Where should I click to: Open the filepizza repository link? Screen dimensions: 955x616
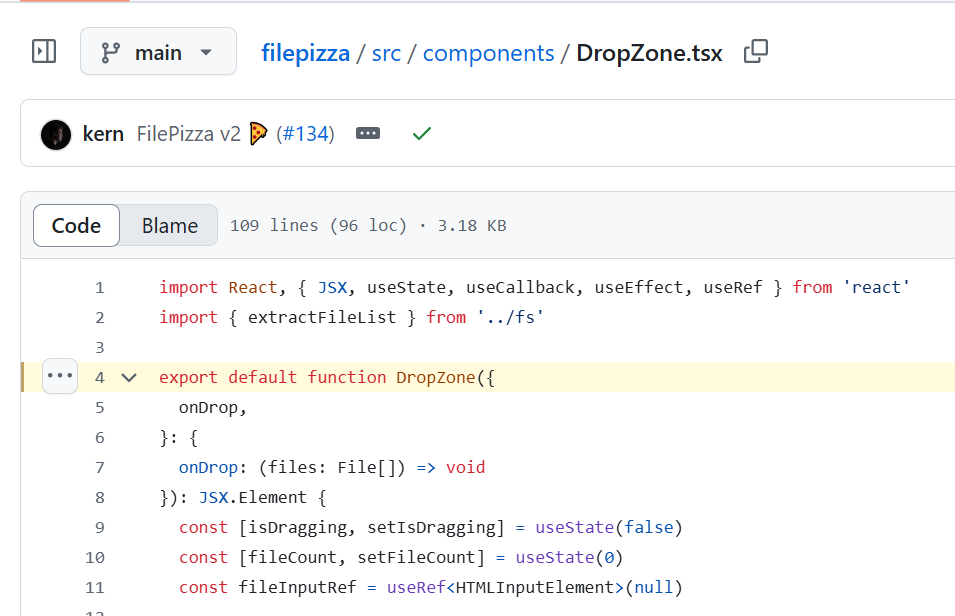(305, 53)
